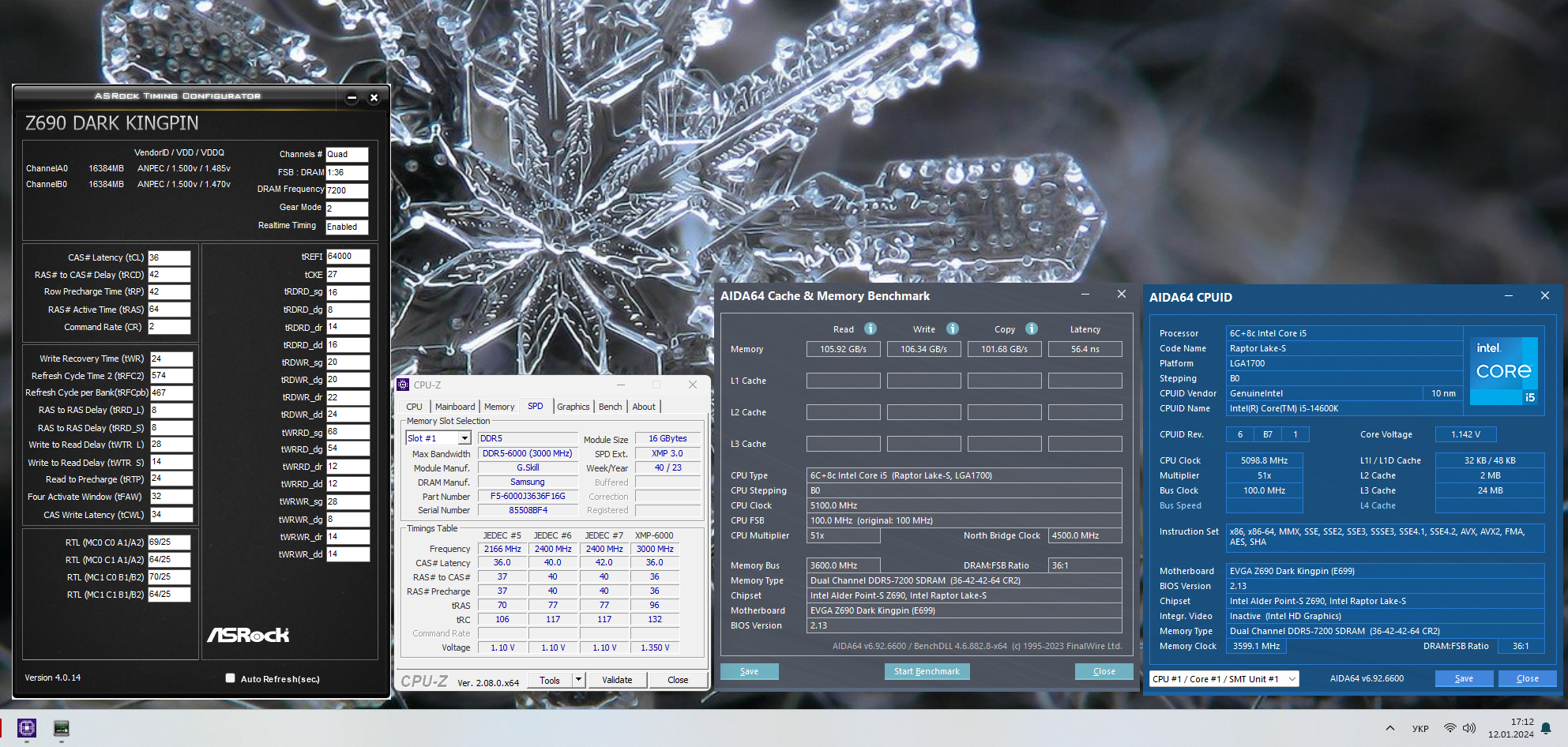Switch to the Memory tab in CPU-Z

pos(499,407)
